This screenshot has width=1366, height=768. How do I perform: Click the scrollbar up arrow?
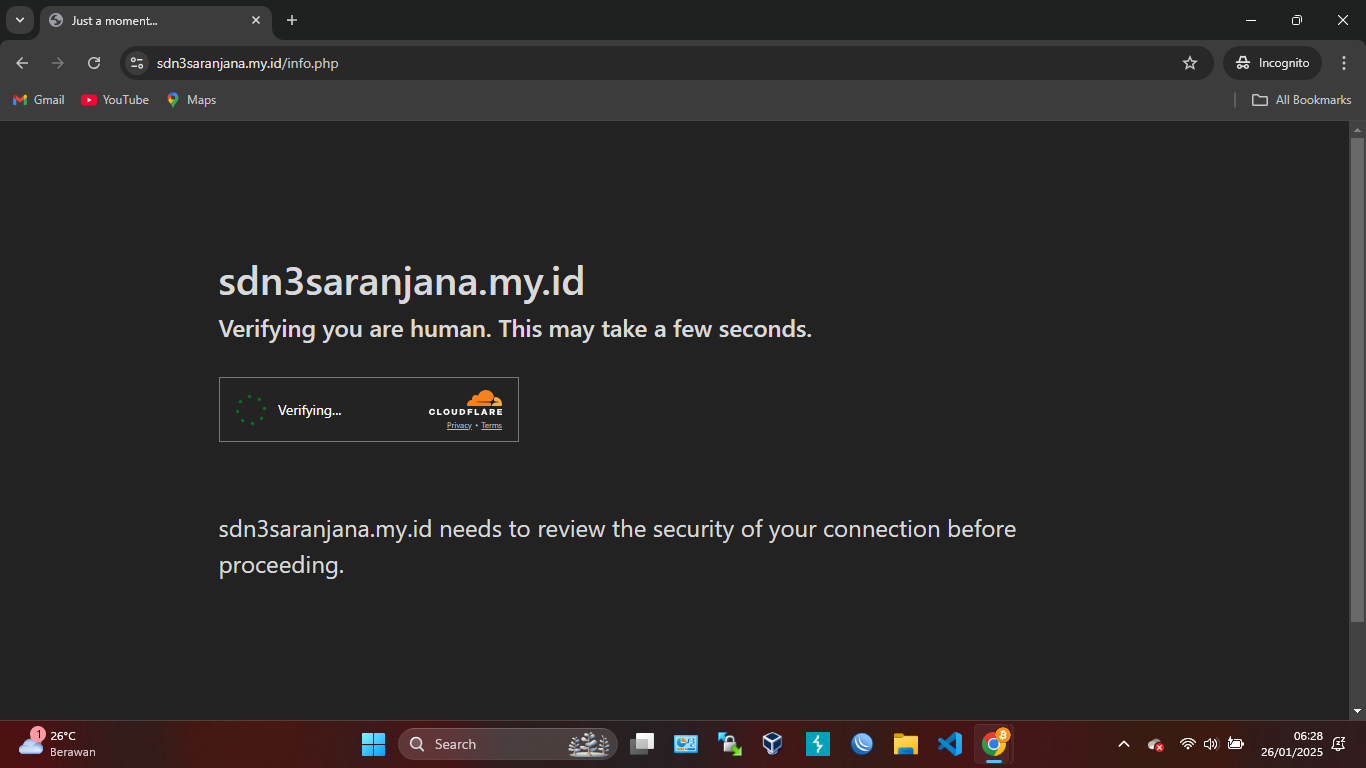(1357, 130)
